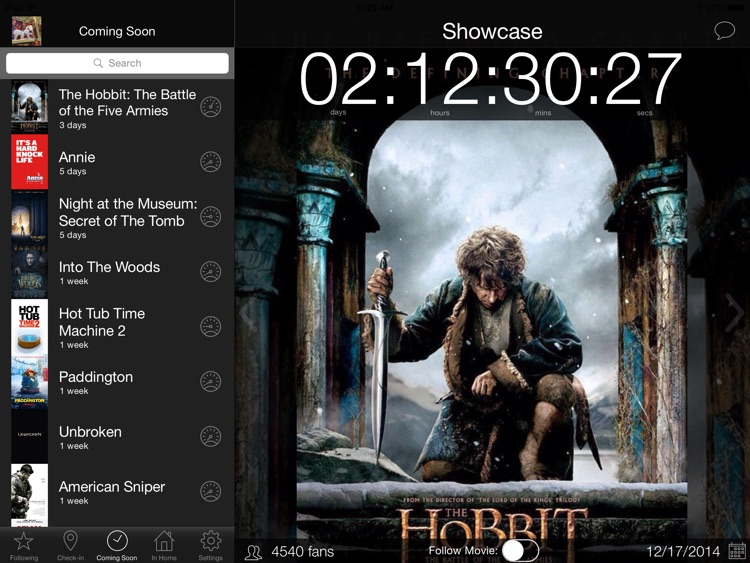
Task: Select the Coming Soon tab
Action: (x=117, y=545)
